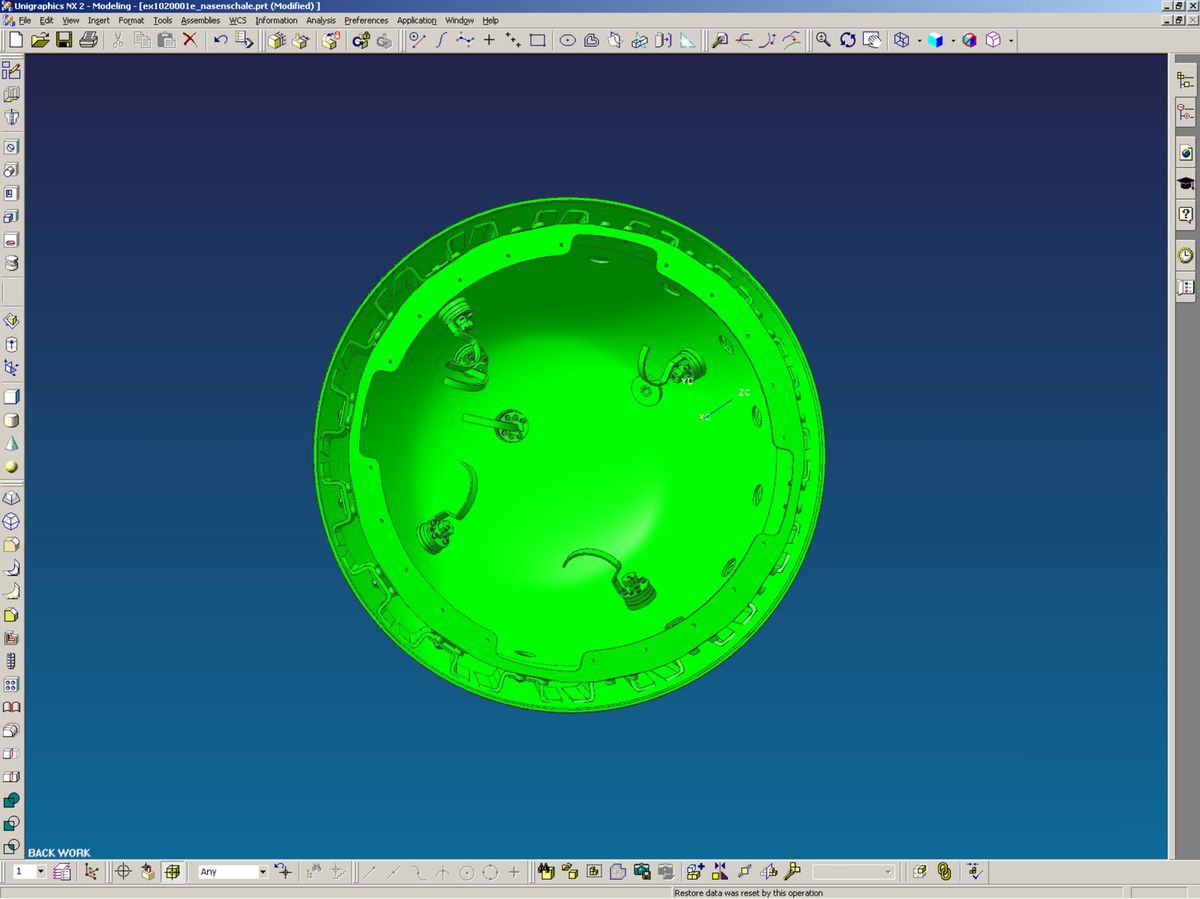Click the Copy icon in top toolbar
The width and height of the screenshot is (1200, 899).
[x=142, y=40]
